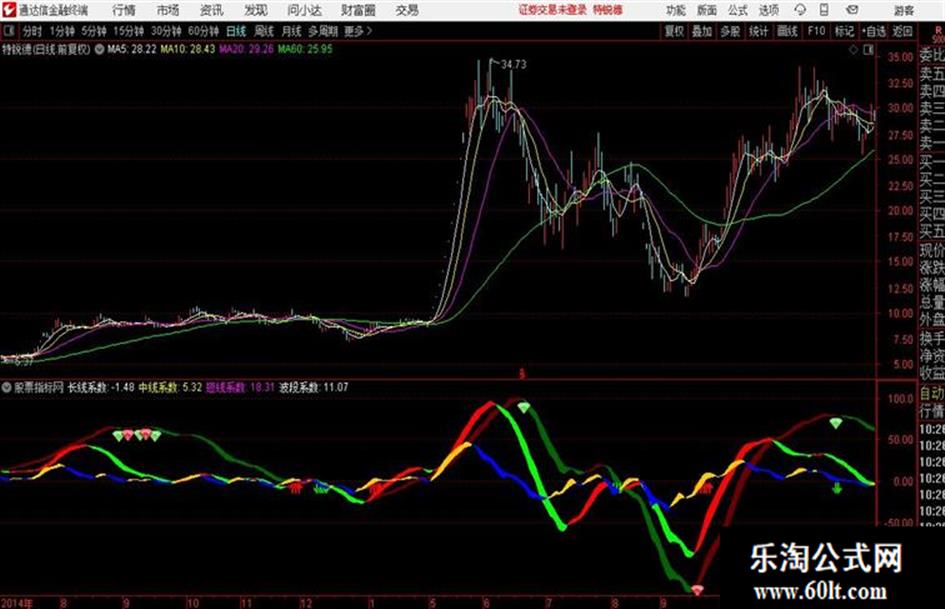
Task: Click the MA5: 28.22 label
Action: (x=132, y=49)
